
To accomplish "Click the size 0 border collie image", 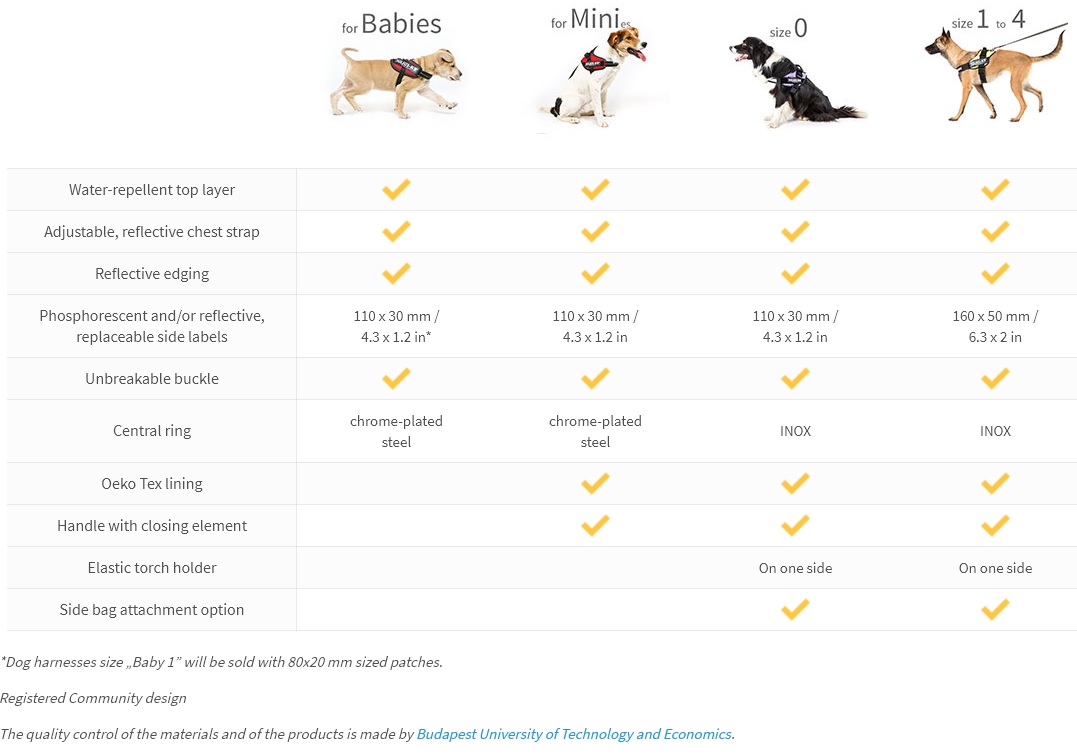I will pos(795,82).
